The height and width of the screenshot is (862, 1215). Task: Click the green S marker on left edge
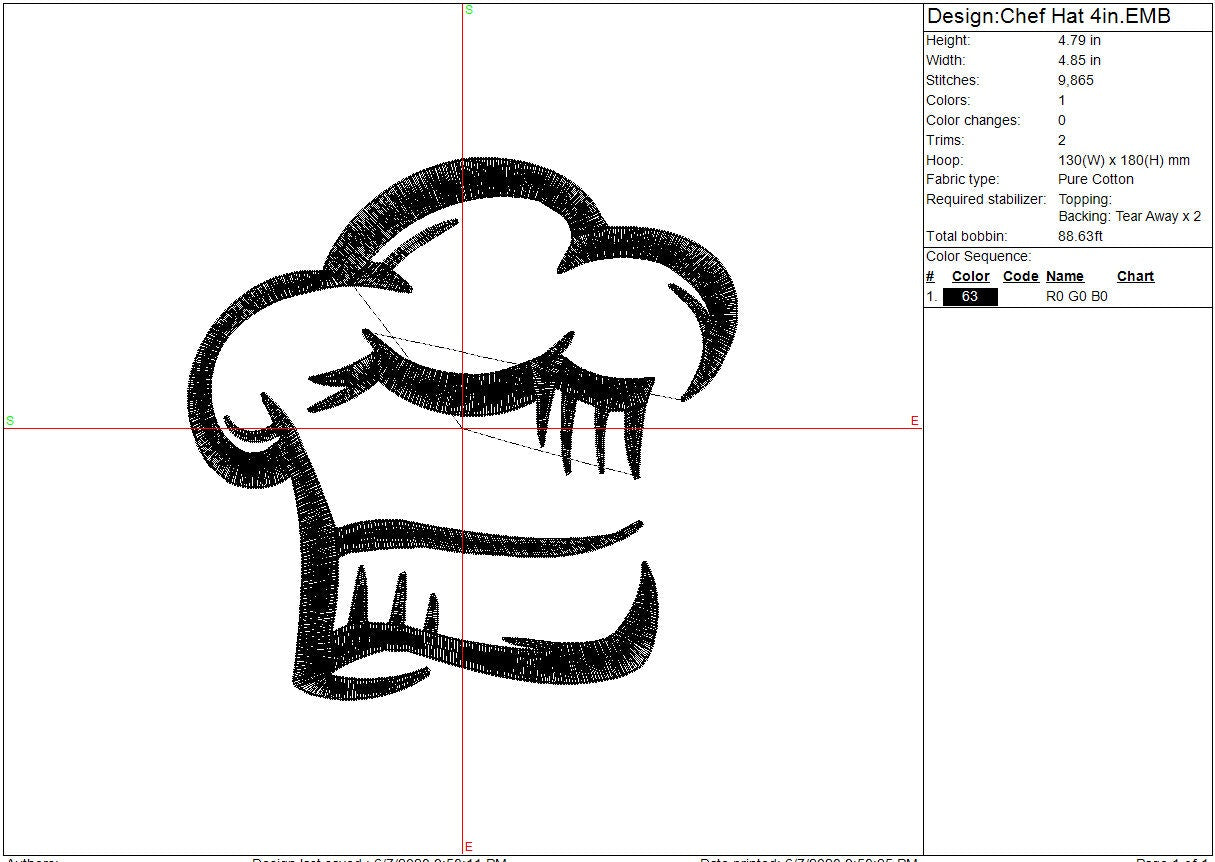(10, 421)
